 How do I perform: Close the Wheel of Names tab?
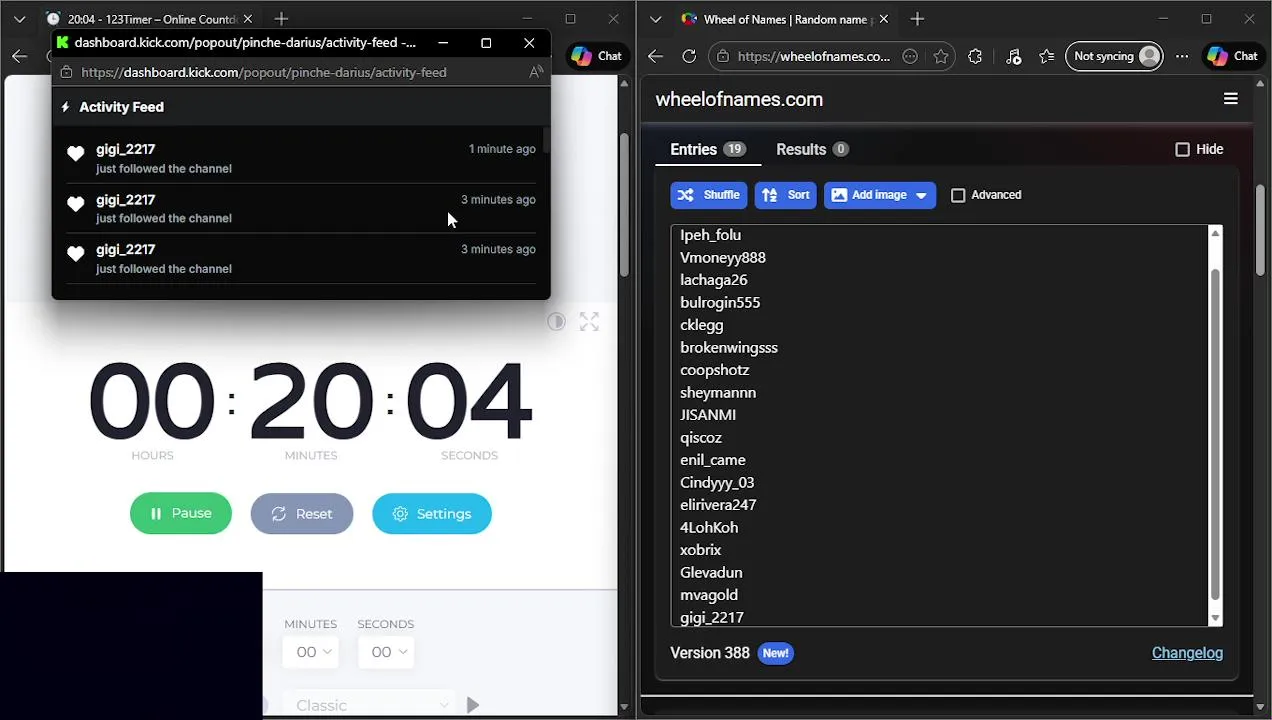[883, 19]
